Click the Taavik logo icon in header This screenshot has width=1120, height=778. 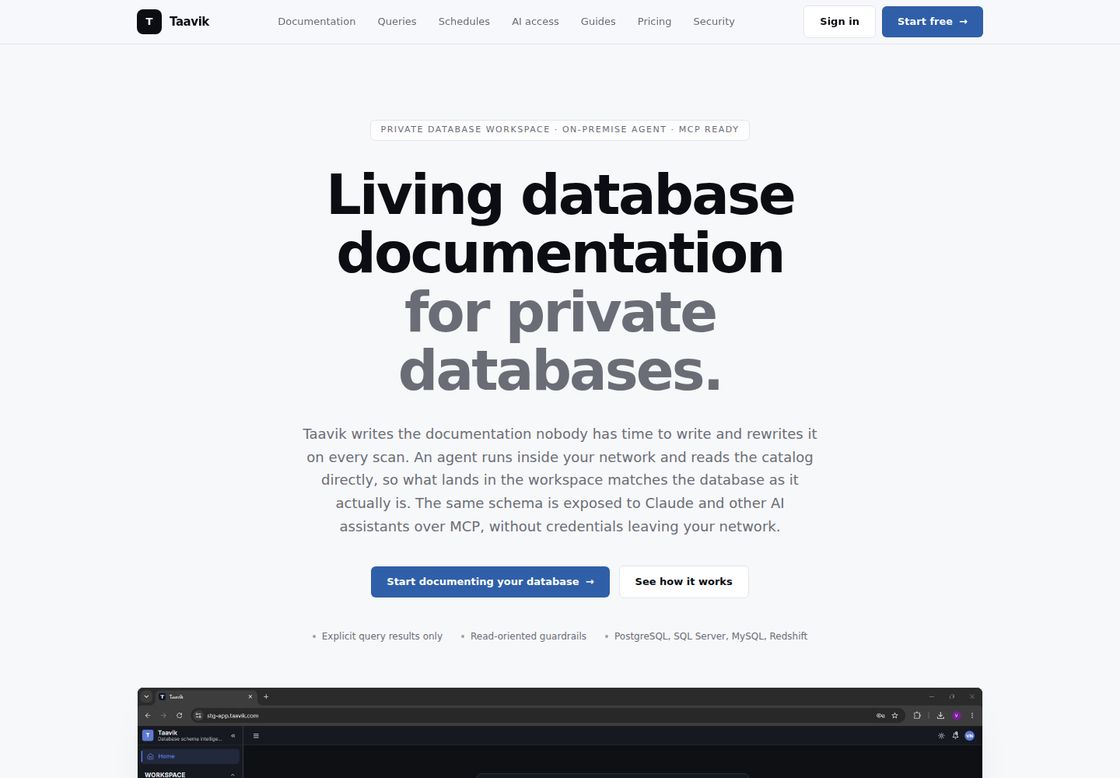point(149,21)
